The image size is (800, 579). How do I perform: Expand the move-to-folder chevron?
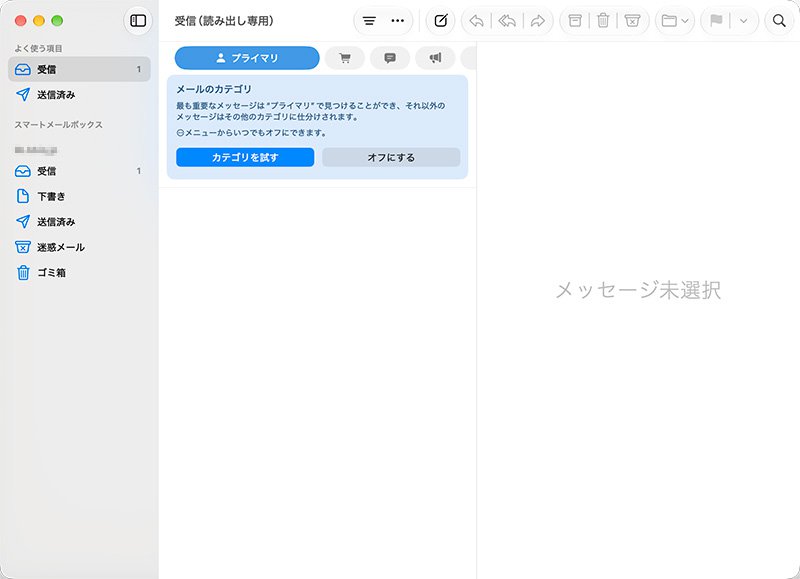(x=685, y=21)
